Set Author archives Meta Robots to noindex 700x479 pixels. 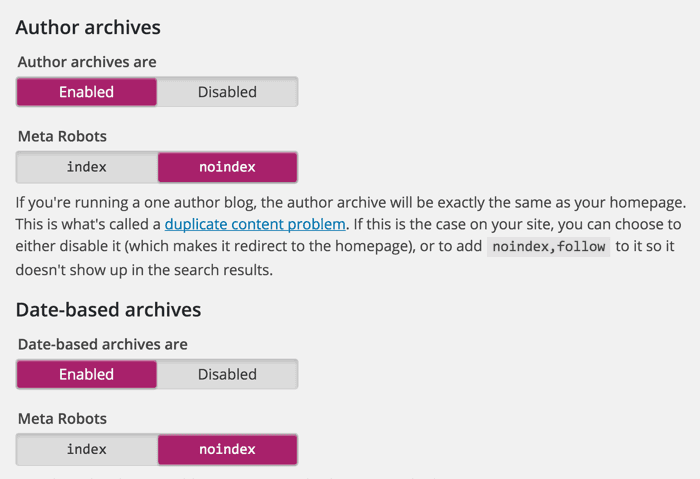(x=227, y=167)
